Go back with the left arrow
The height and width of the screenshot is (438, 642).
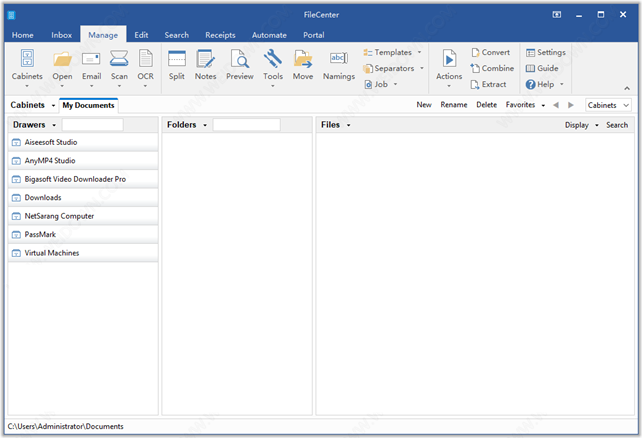556,105
